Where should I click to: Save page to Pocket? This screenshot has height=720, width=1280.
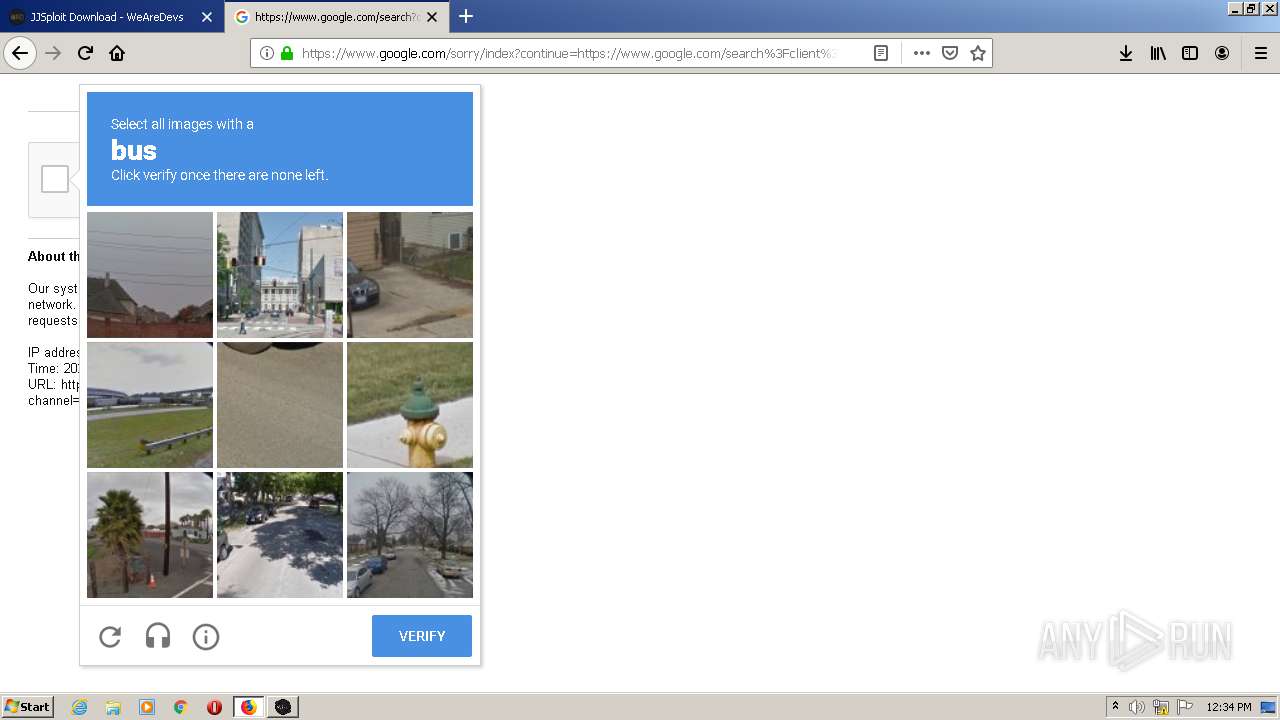(x=950, y=53)
